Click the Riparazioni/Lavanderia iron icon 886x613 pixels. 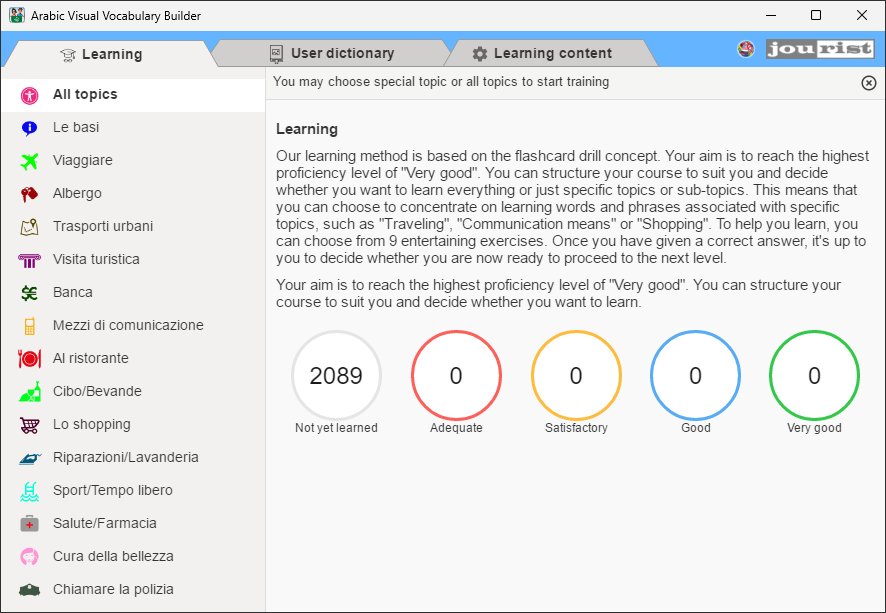click(29, 458)
